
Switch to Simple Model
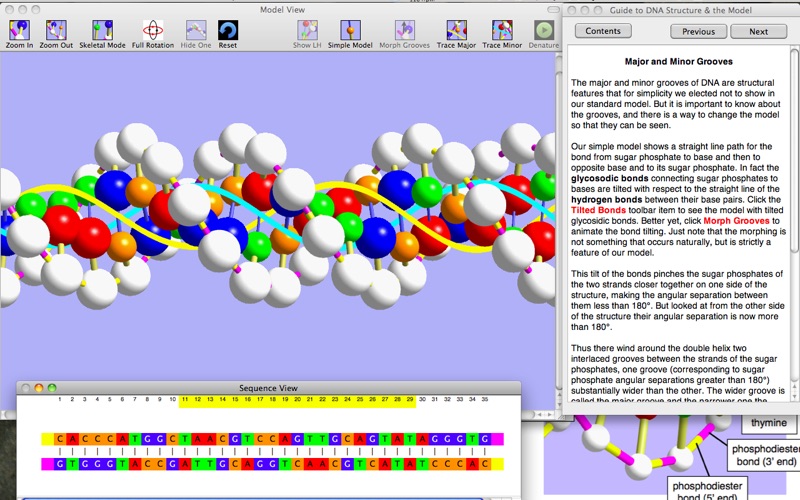[x=350, y=34]
